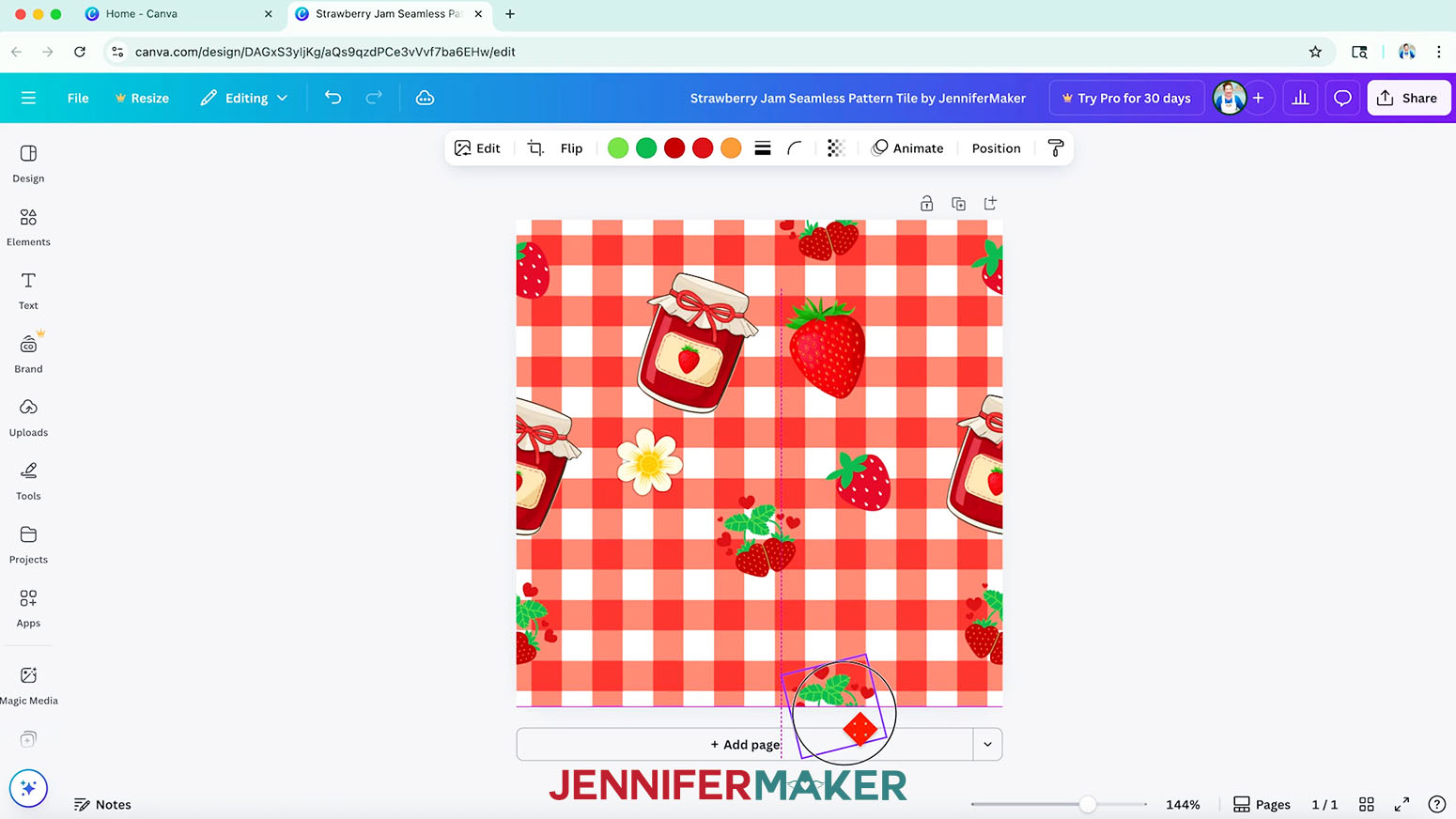Click the Animate button
The height and width of the screenshot is (819, 1456).
click(907, 148)
